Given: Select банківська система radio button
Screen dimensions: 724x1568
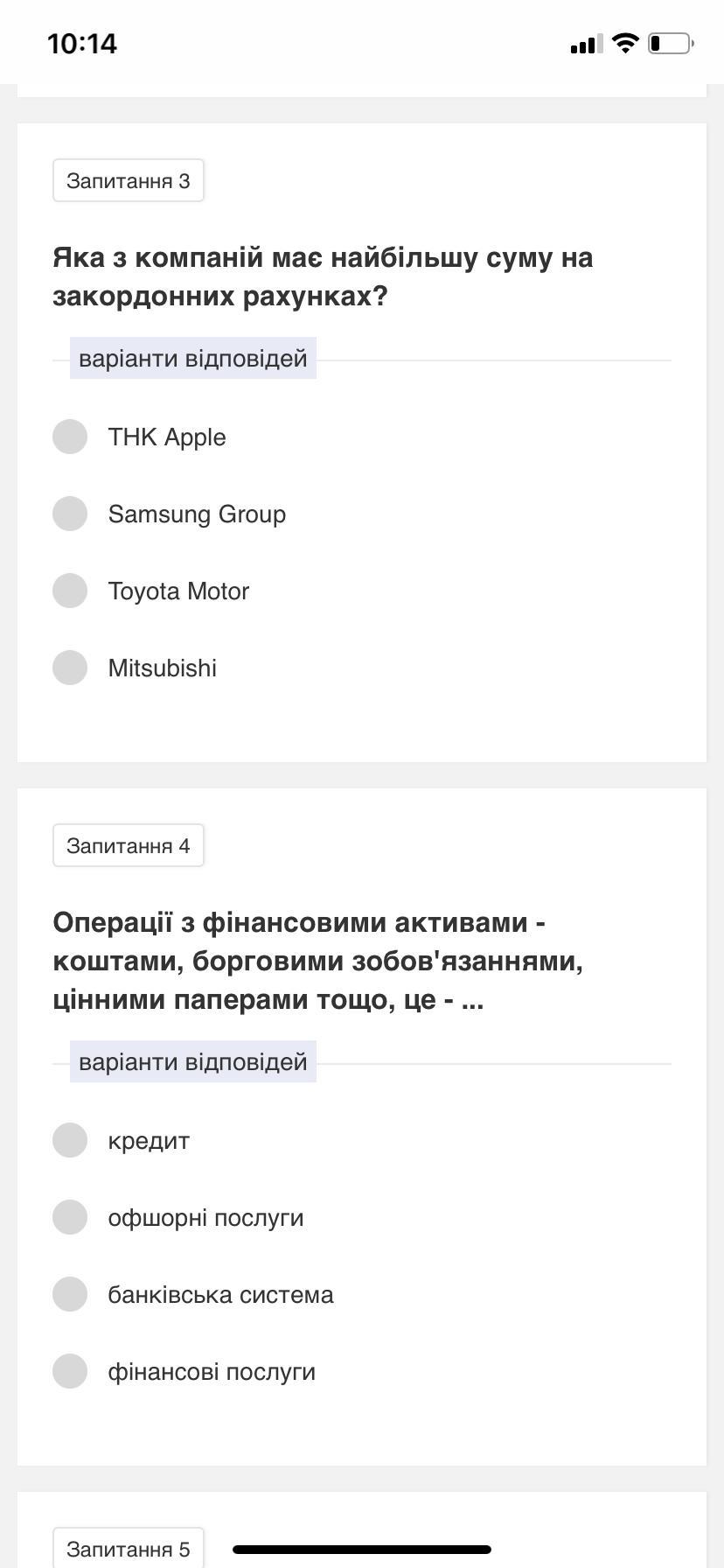Looking at the screenshot, I should pyautogui.click(x=70, y=1294).
